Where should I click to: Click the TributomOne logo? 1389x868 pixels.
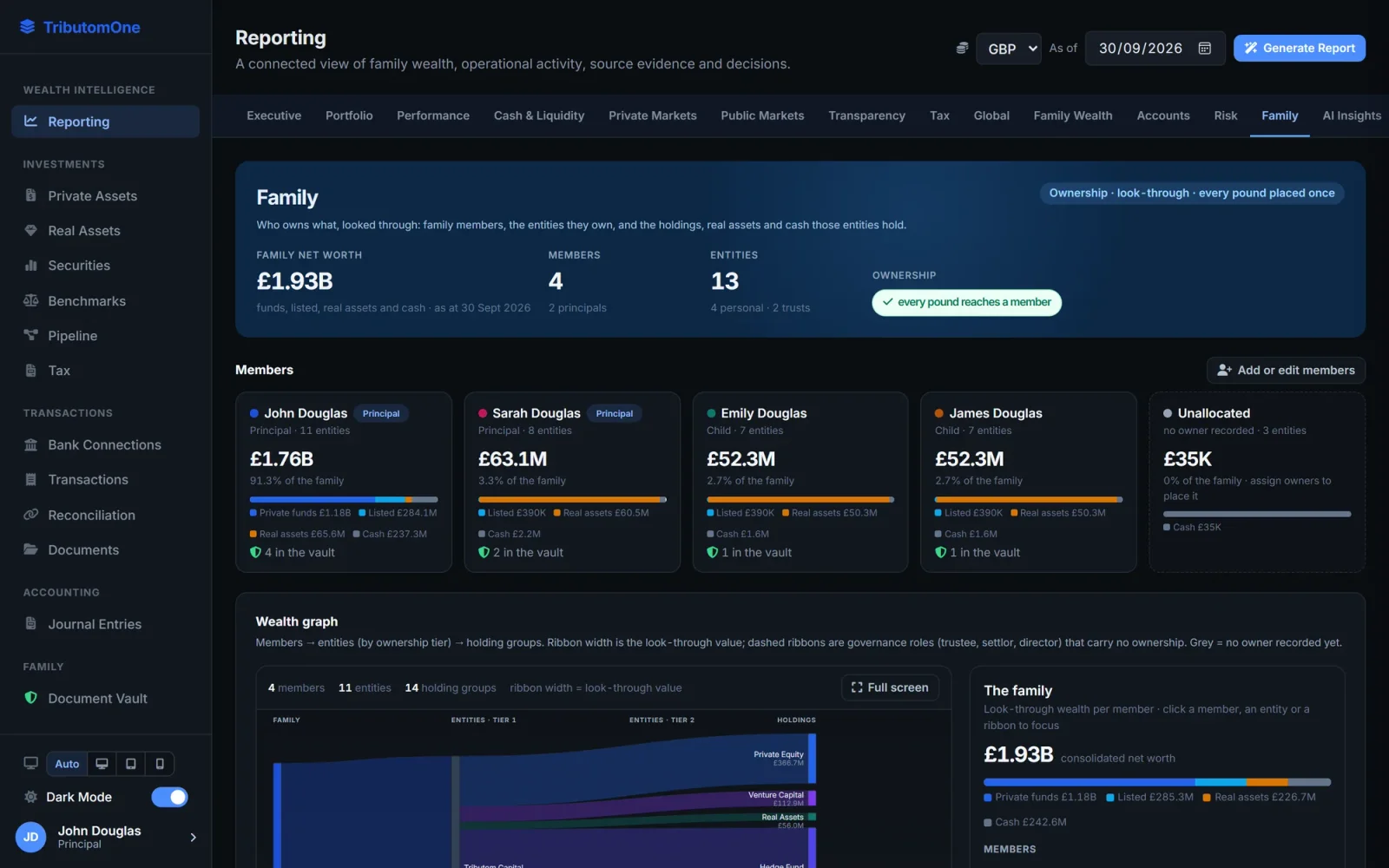click(x=80, y=27)
